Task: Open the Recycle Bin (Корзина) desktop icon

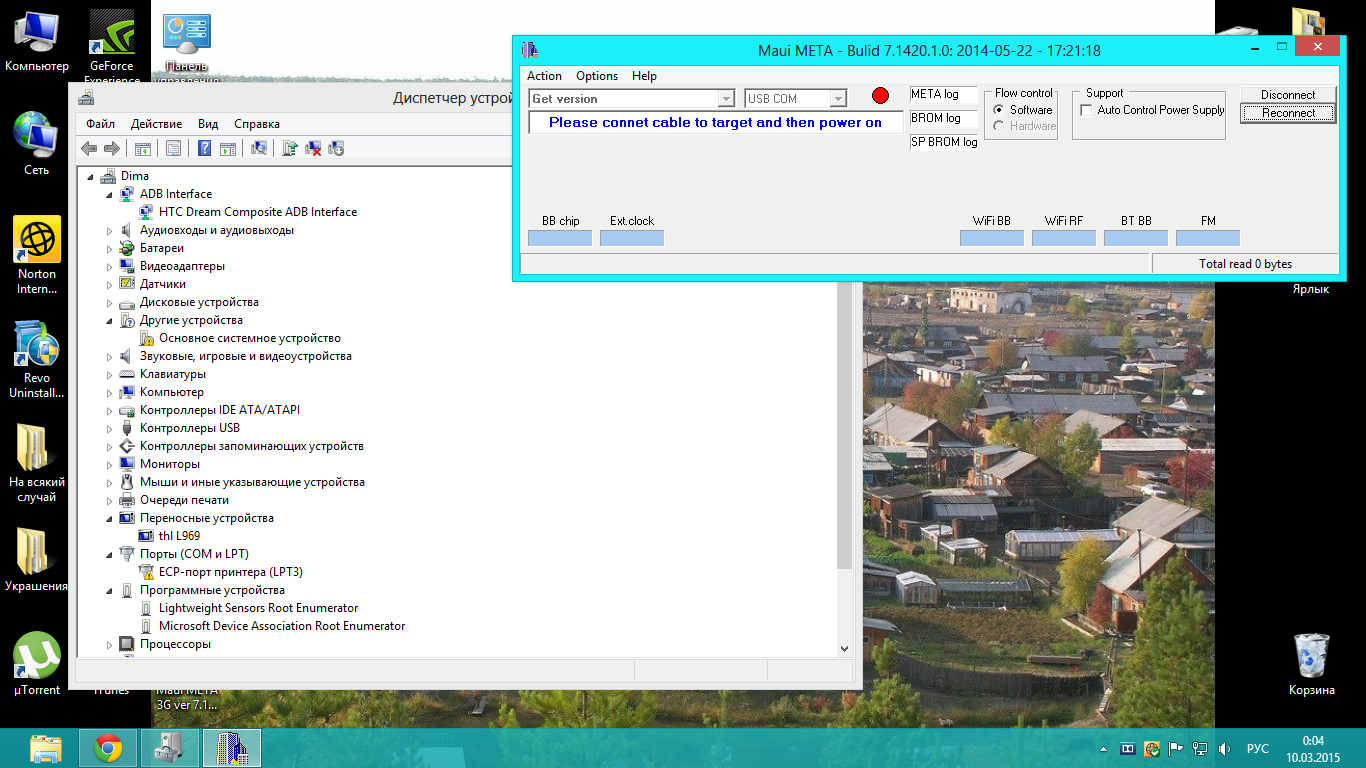Action: 1311,656
